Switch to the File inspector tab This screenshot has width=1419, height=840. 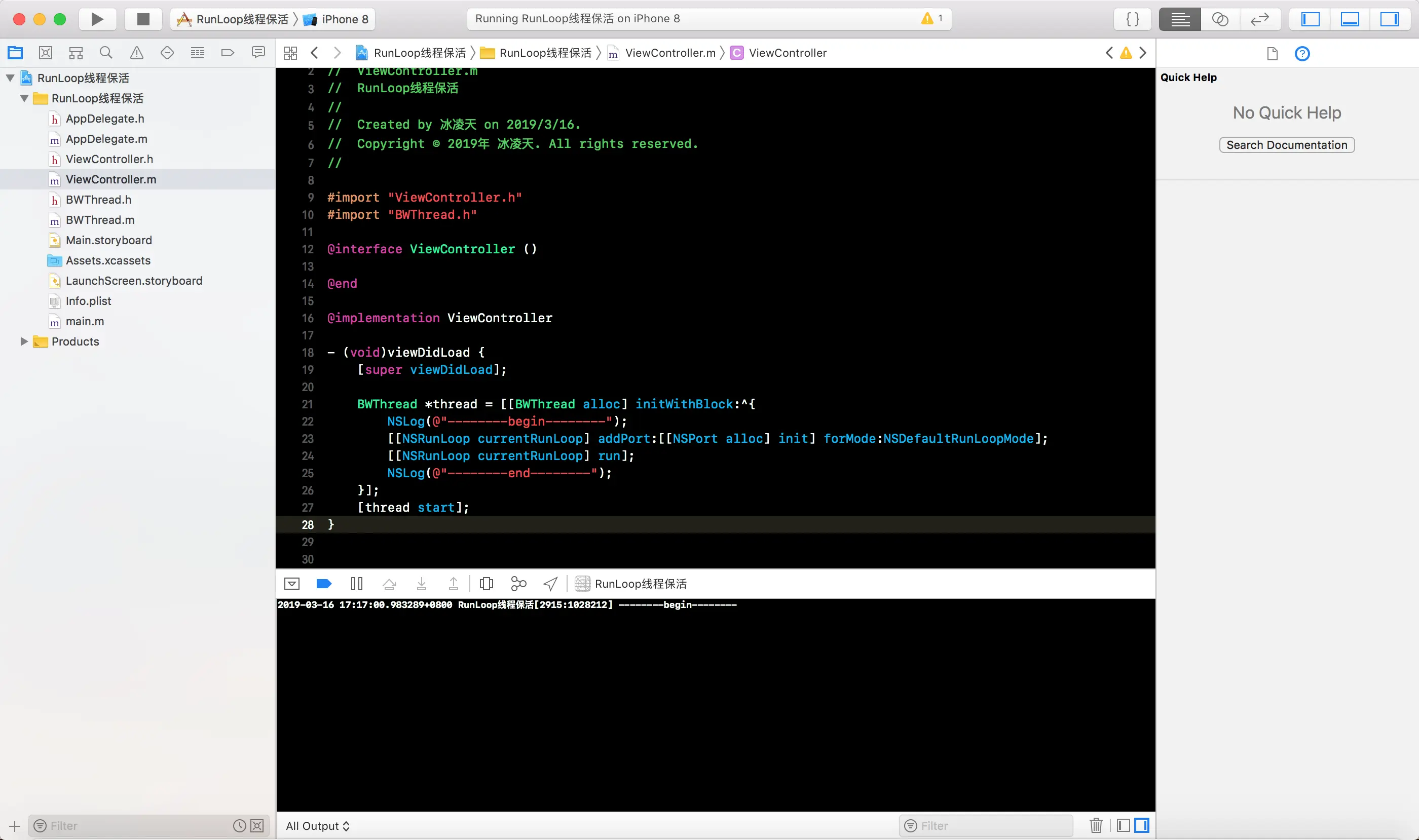(1273, 54)
